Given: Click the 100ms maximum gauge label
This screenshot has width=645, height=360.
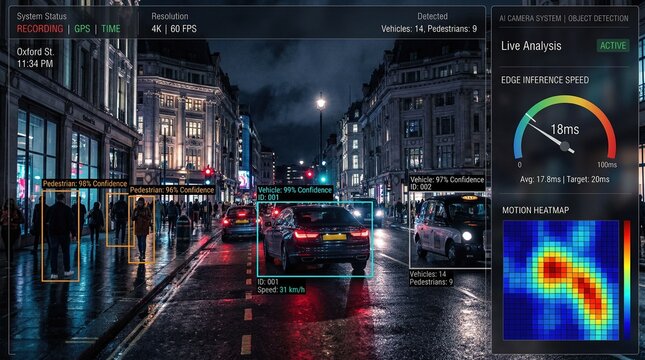Looking at the screenshot, I should click(x=607, y=165).
